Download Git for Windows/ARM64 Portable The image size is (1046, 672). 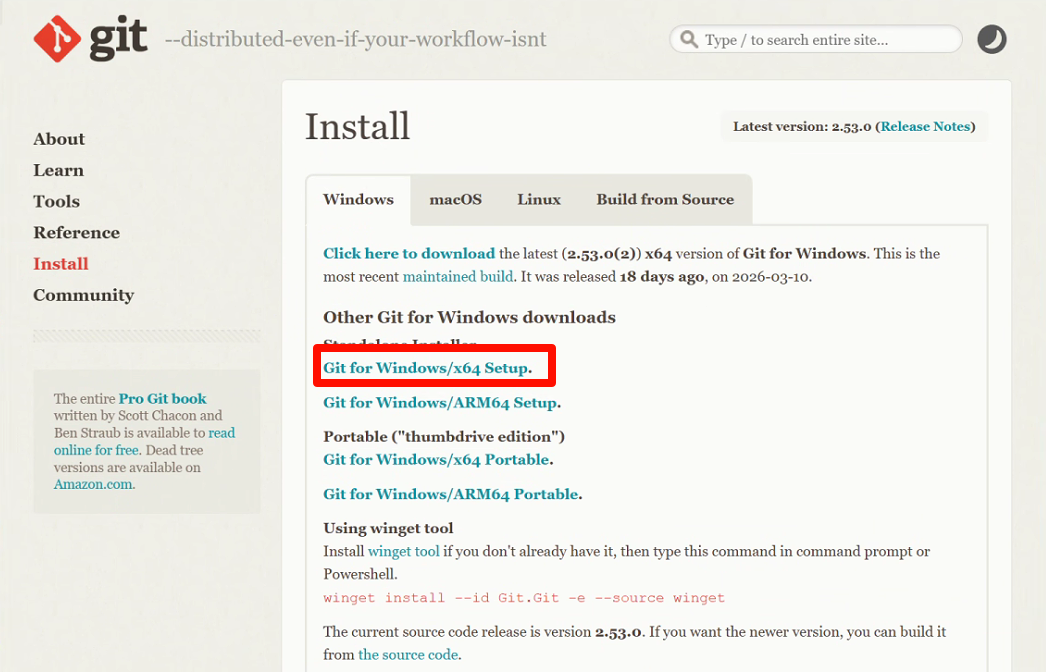point(451,494)
